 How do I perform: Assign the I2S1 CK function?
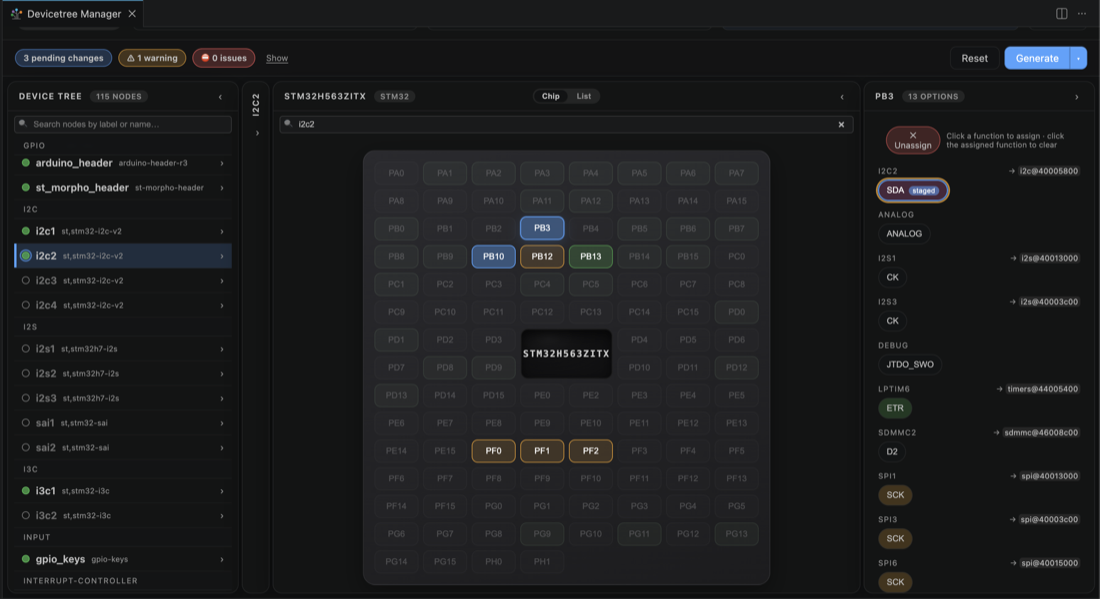[x=892, y=277]
